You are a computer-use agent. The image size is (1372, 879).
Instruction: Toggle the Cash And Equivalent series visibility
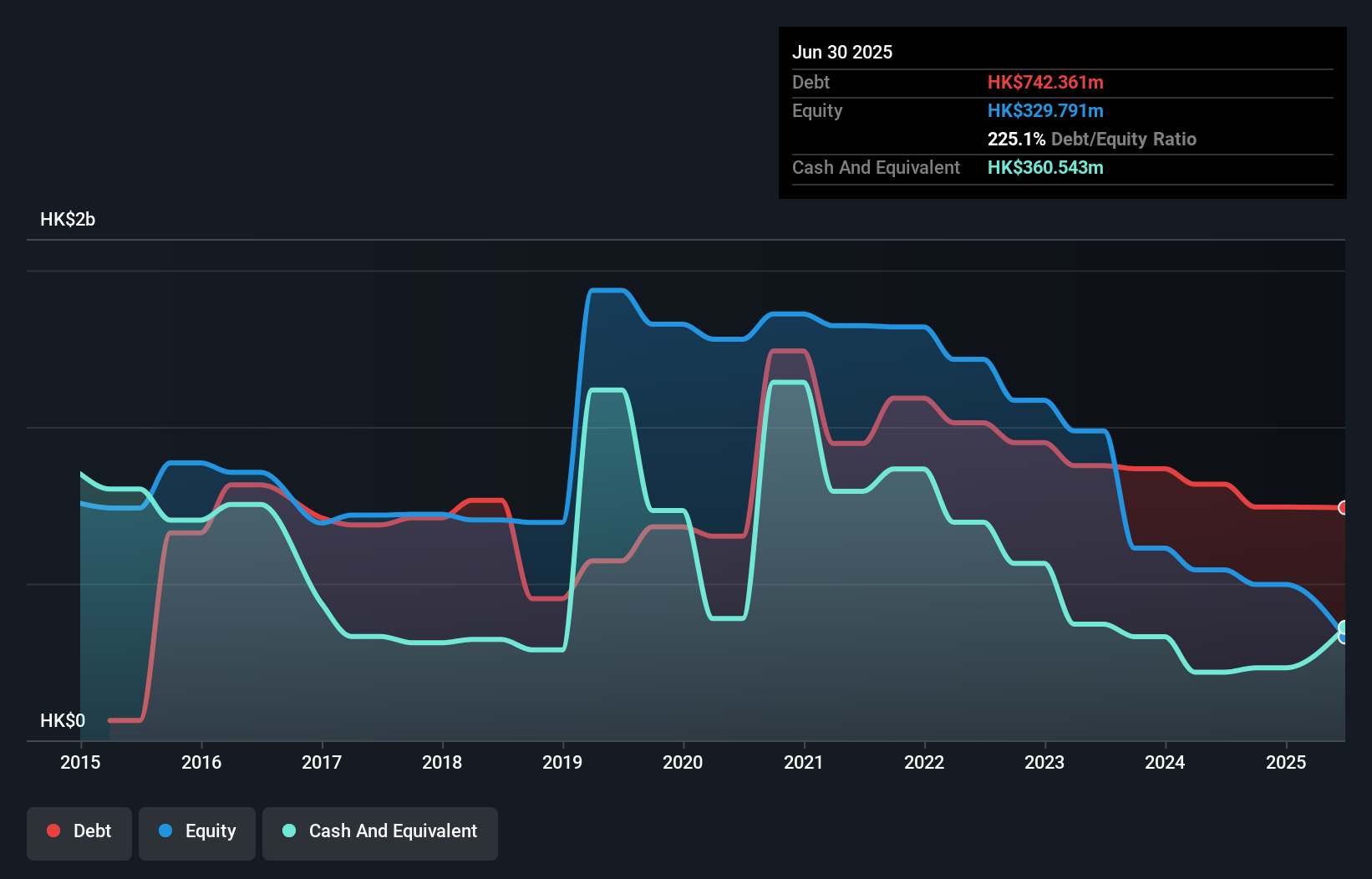click(x=380, y=831)
